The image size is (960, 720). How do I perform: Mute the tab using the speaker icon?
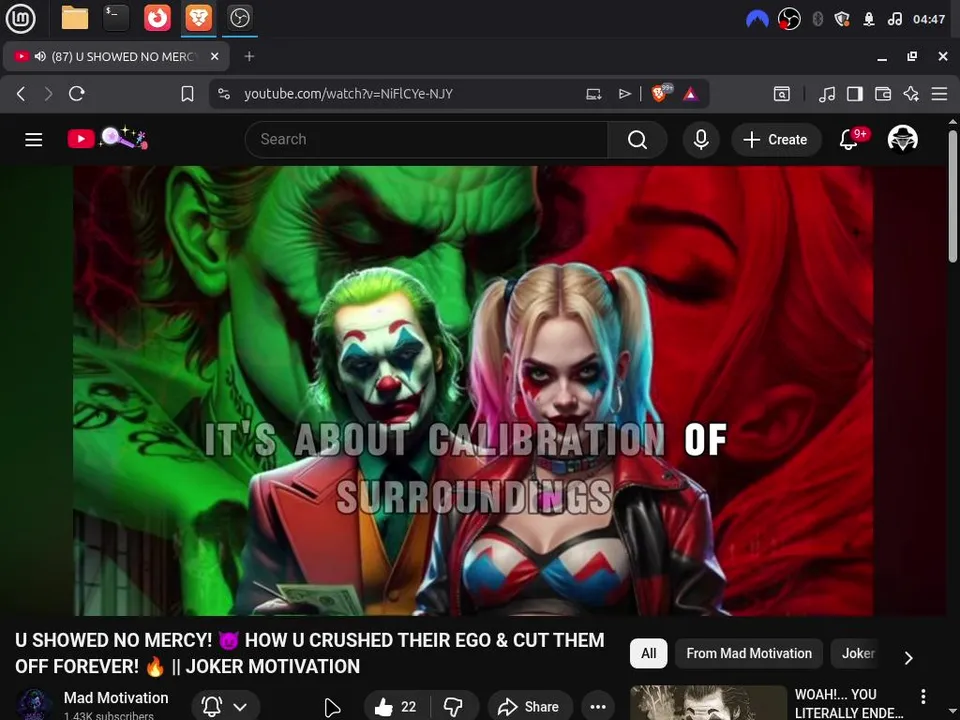point(40,56)
